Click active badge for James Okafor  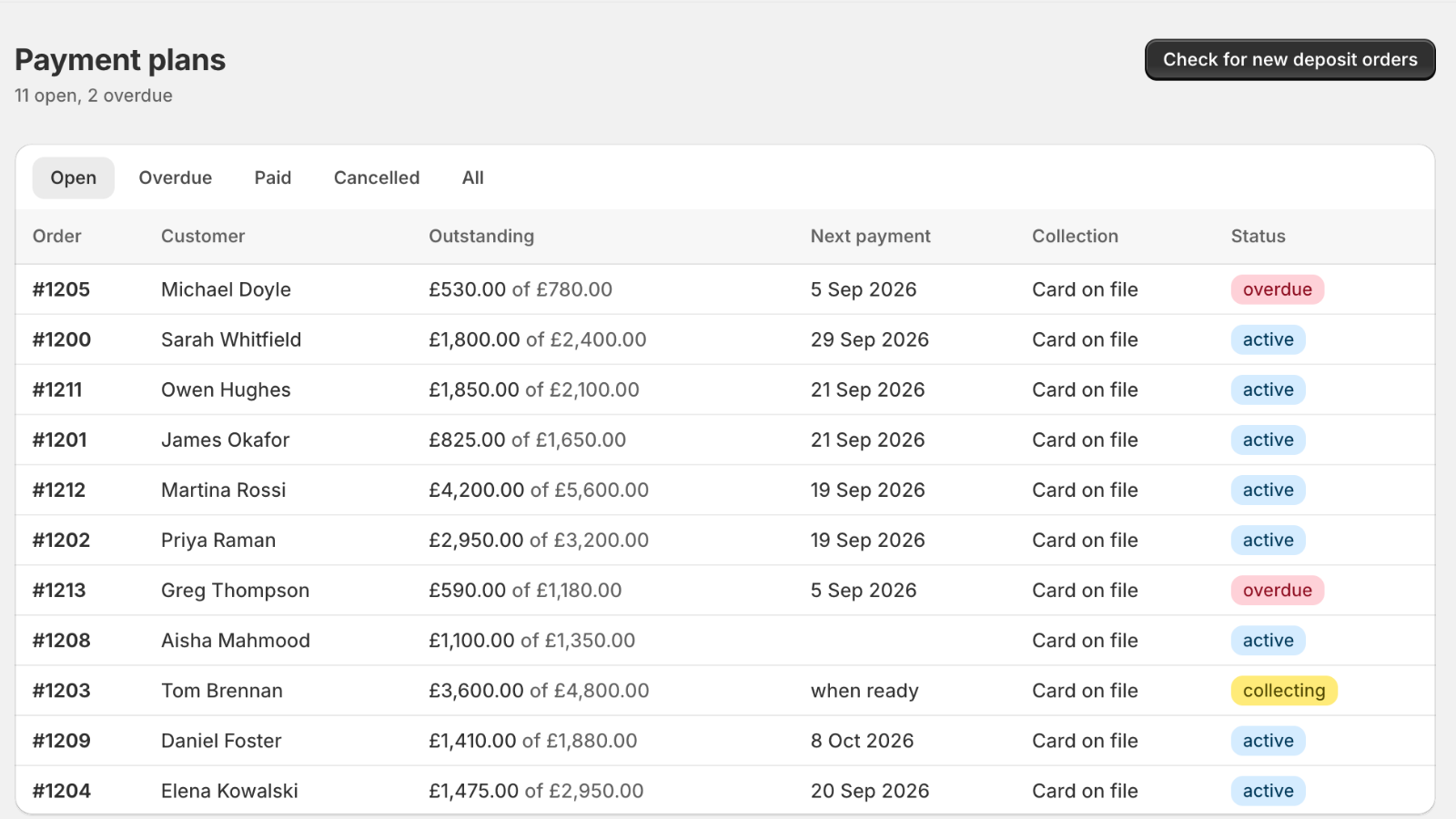pyautogui.click(x=1269, y=440)
